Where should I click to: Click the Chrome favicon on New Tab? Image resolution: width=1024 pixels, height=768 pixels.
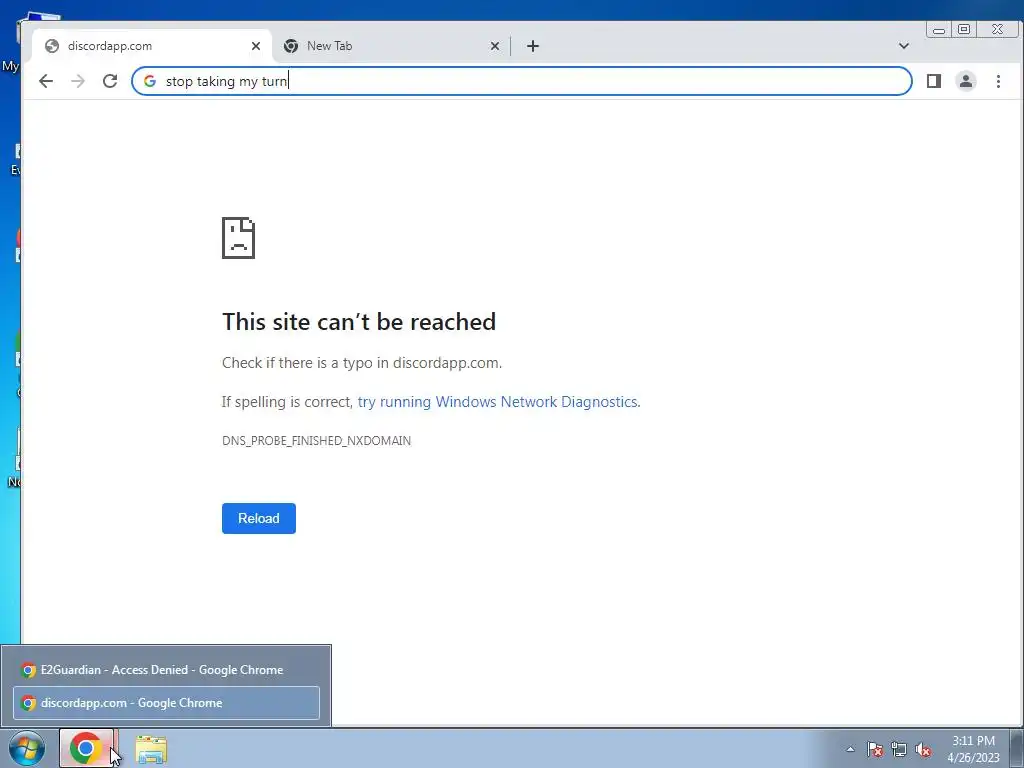tap(291, 46)
